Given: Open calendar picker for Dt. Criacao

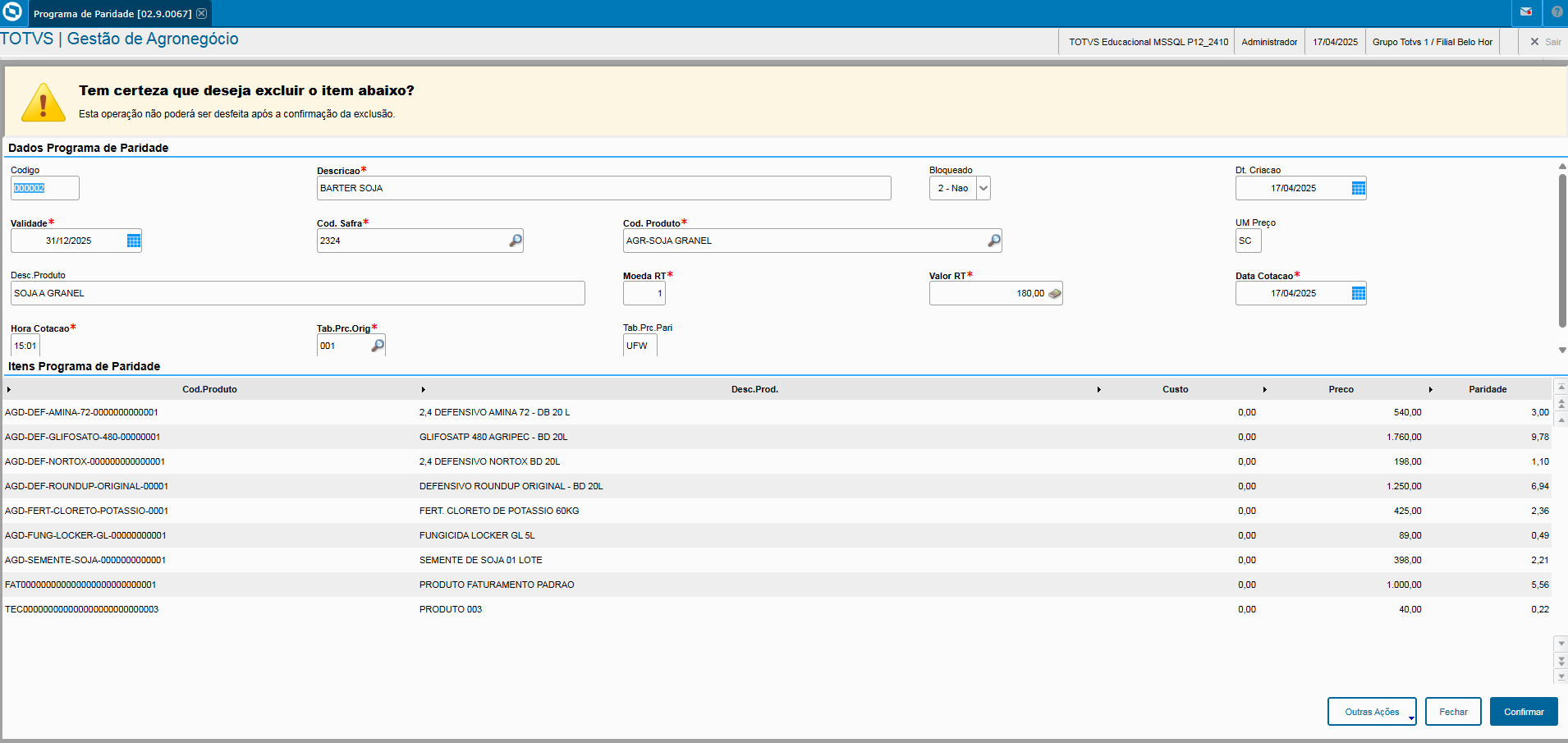Looking at the screenshot, I should click(x=1359, y=188).
